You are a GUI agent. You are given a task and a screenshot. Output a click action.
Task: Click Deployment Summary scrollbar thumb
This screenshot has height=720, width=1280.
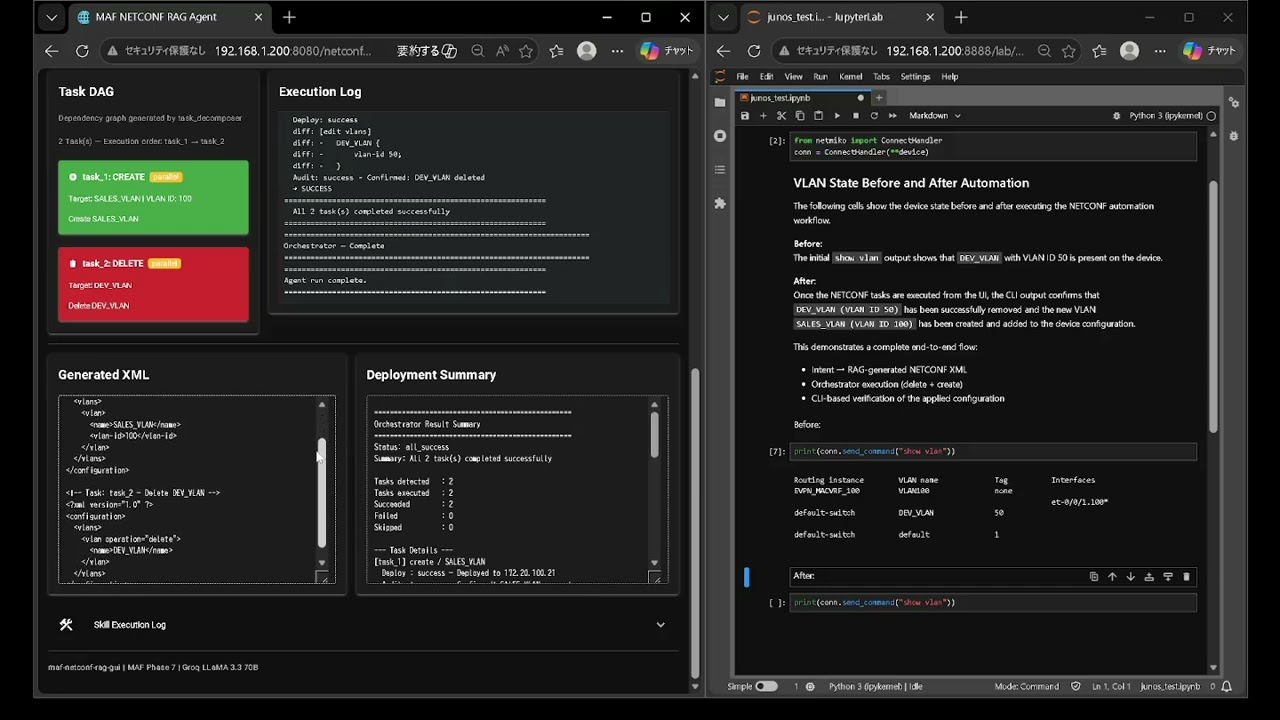[655, 433]
